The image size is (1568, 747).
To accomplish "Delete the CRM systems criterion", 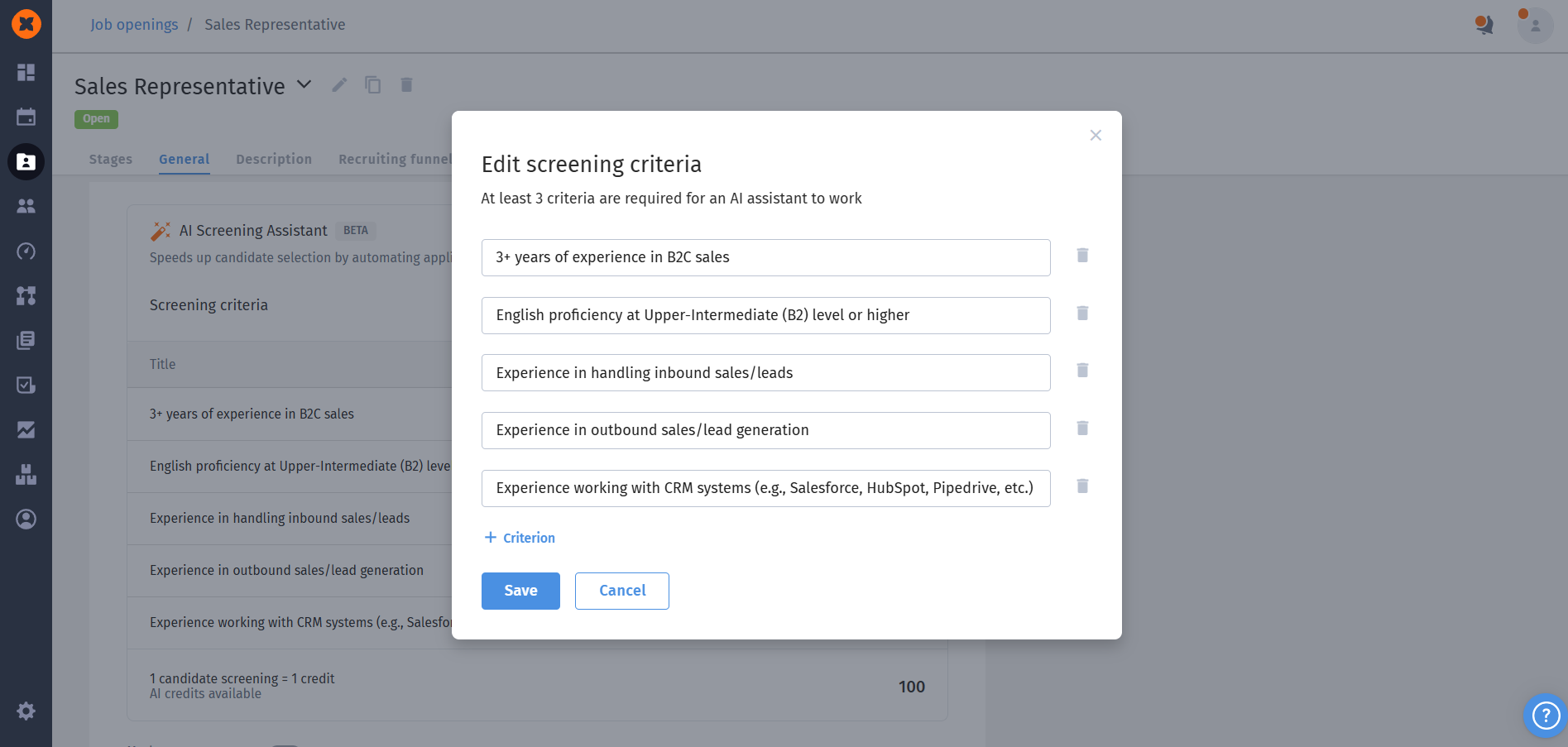I will click(x=1082, y=486).
